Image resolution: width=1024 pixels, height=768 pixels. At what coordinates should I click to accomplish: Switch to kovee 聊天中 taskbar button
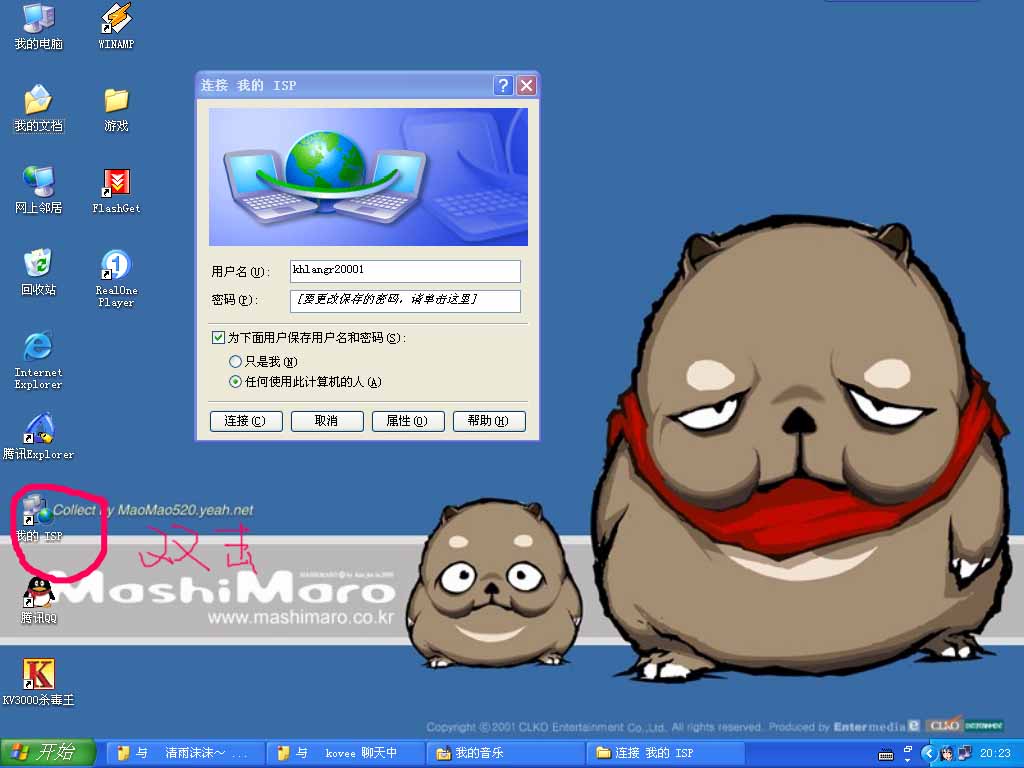[345, 754]
